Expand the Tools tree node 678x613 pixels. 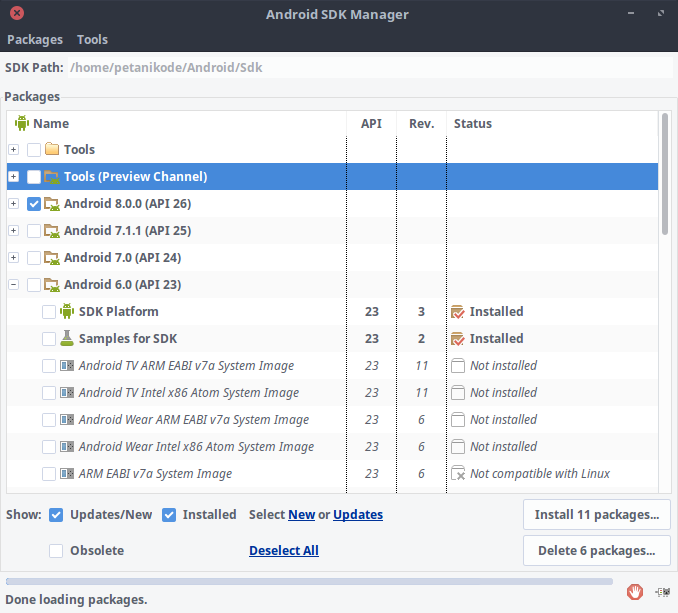[x=14, y=150]
